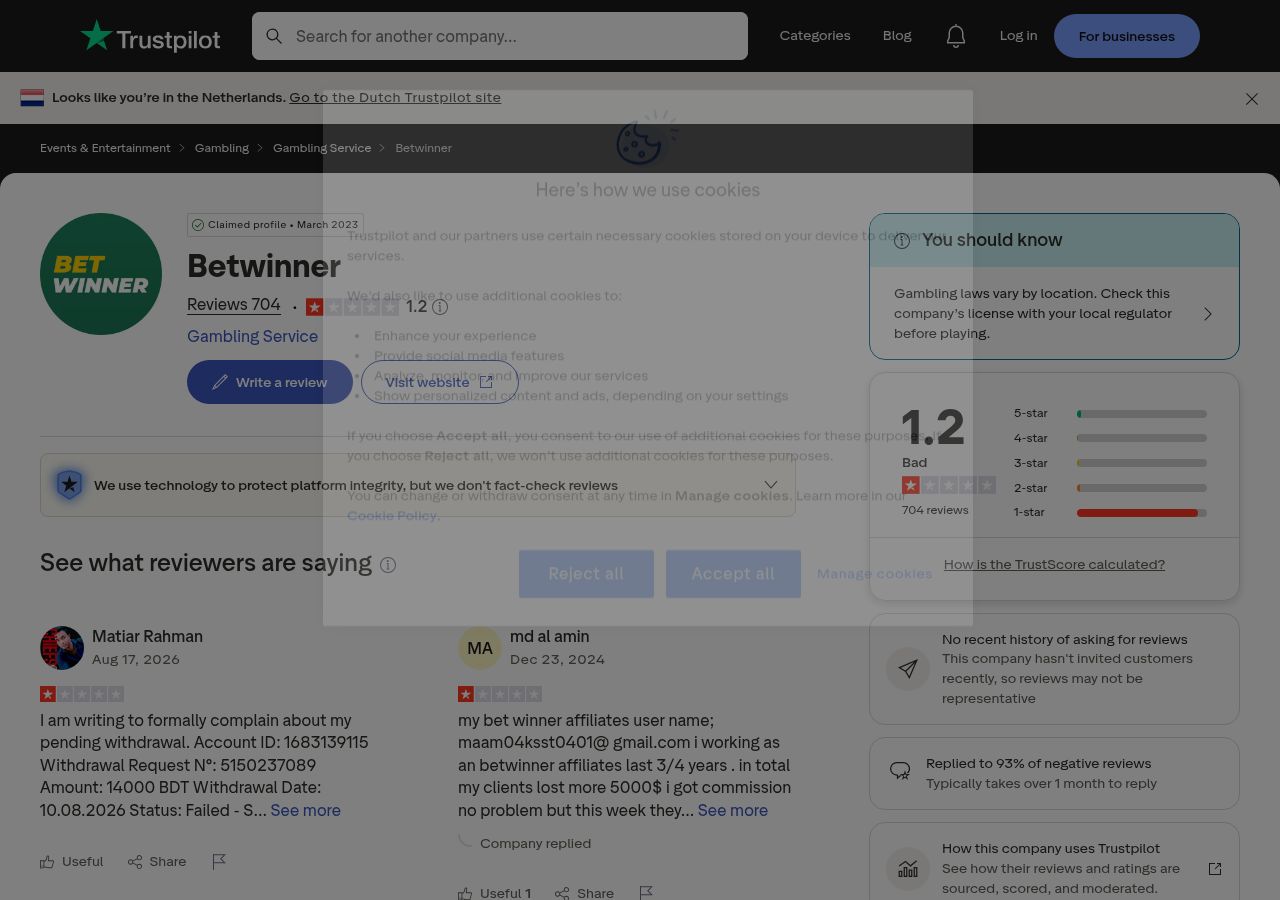Open Matiar Rahman's profile avatar

tap(62, 648)
